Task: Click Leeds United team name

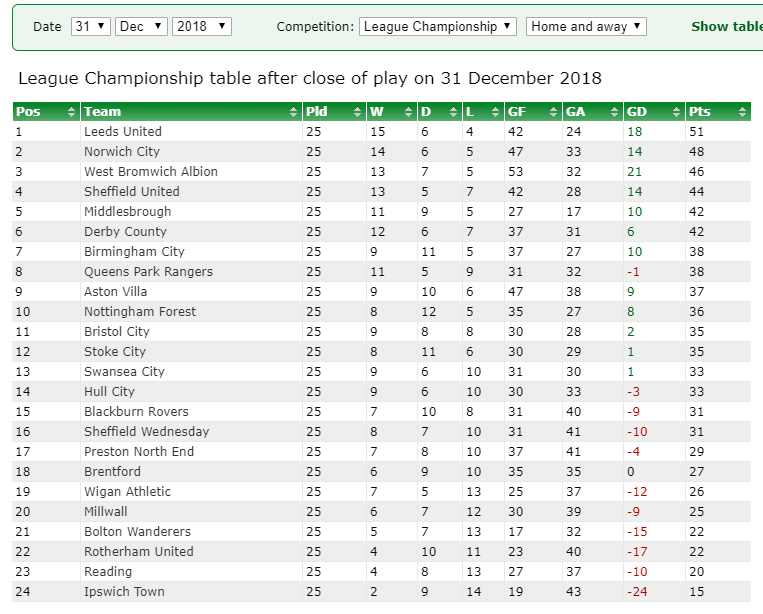Action: click(123, 131)
